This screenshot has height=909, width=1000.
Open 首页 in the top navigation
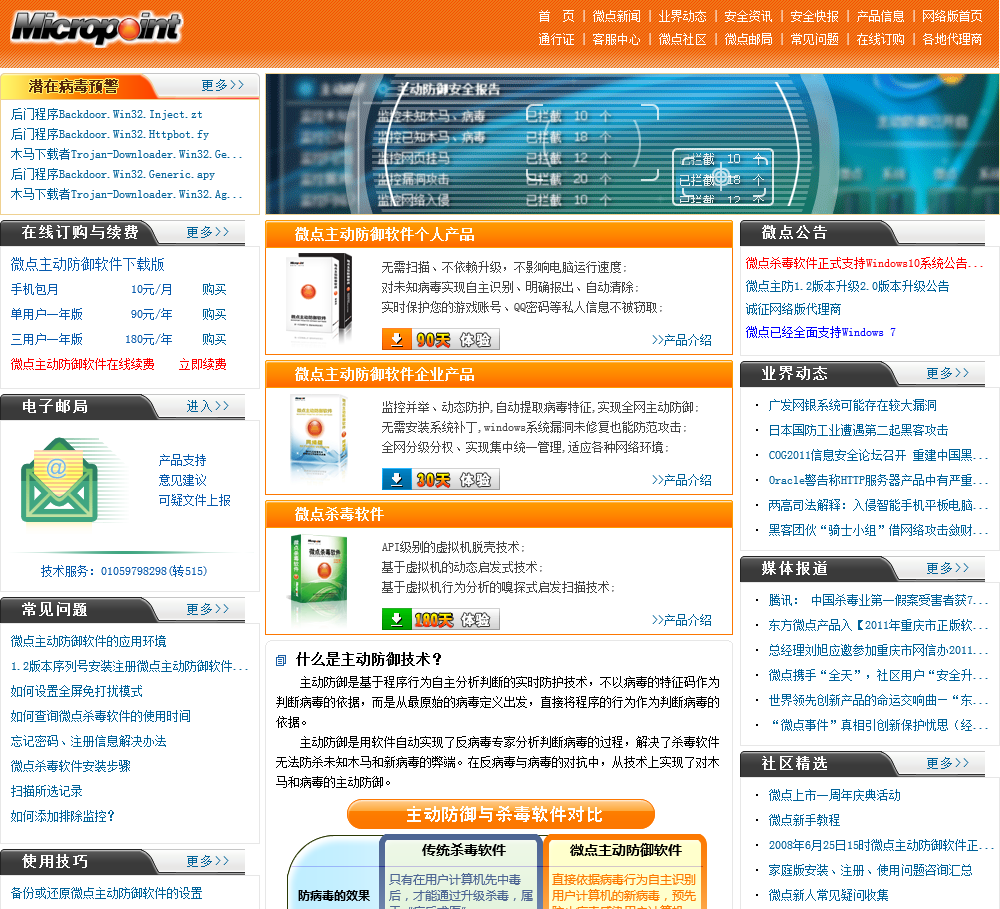(x=556, y=16)
